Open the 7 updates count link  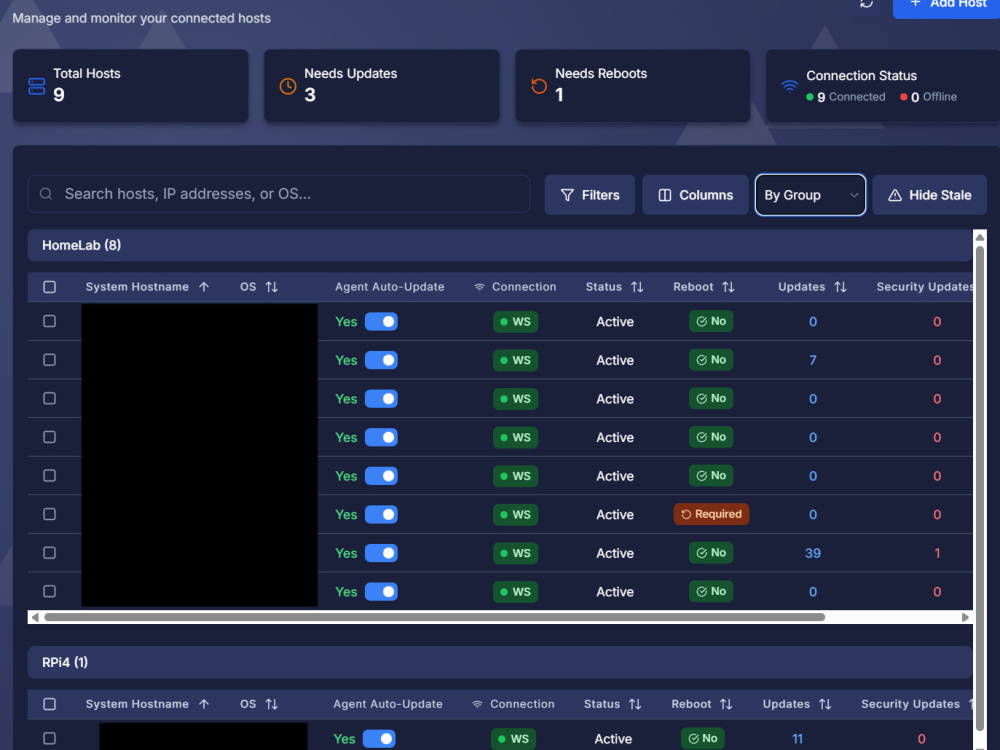click(812, 360)
